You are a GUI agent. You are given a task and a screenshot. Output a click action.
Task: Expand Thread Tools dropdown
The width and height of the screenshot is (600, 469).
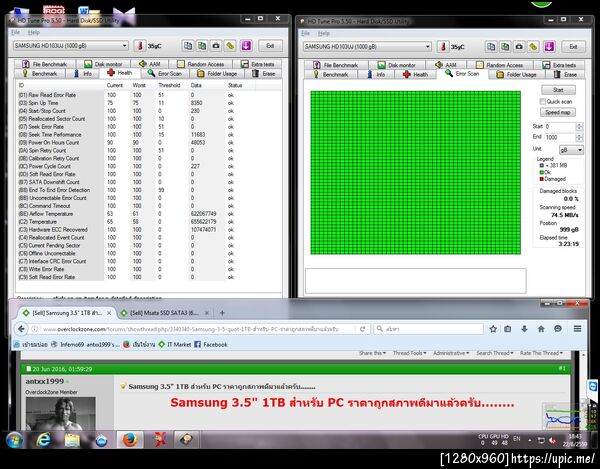click(x=409, y=353)
